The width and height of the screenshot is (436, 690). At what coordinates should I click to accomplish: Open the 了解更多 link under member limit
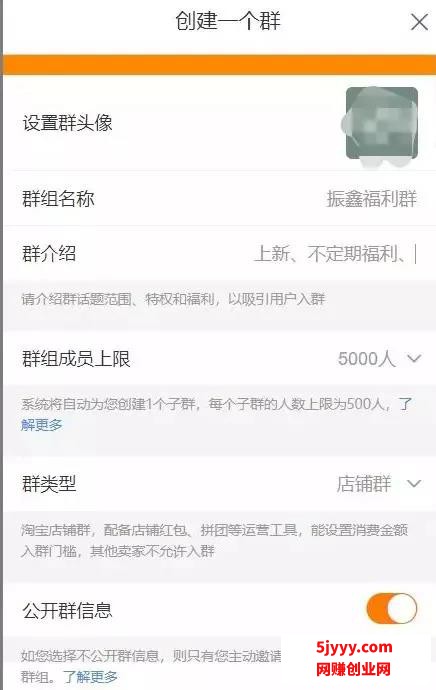pyautogui.click(x=41, y=425)
